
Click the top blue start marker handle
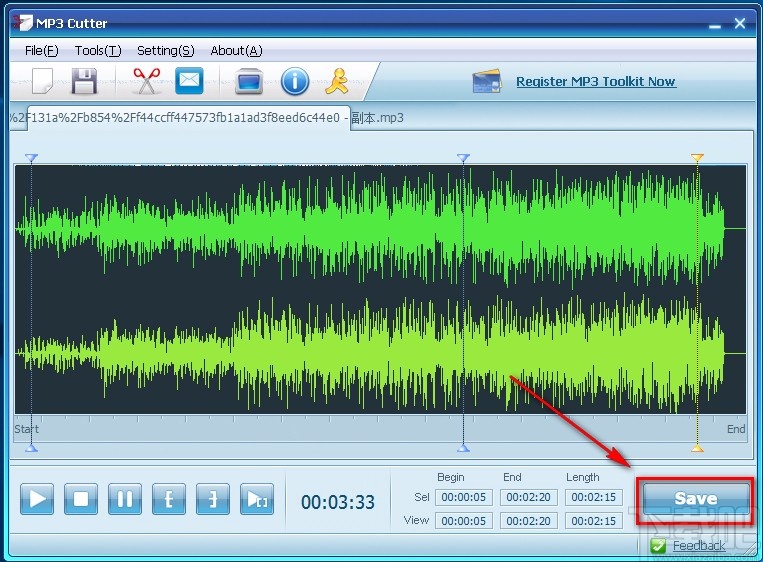[x=31, y=158]
